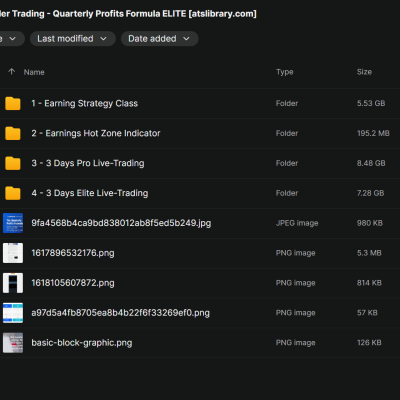400x400 pixels.
Task: Open the Last modified filter dropdown
Action: click(x=73, y=39)
